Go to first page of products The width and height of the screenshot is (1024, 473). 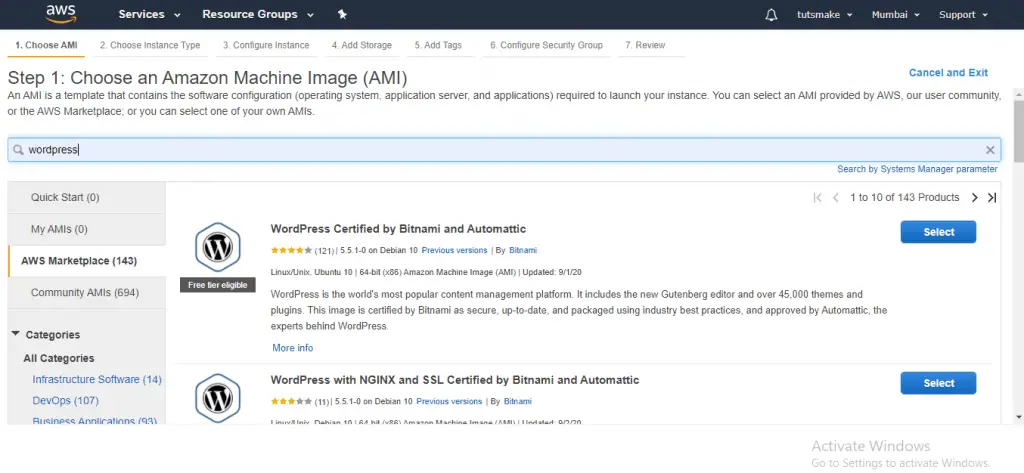(817, 197)
